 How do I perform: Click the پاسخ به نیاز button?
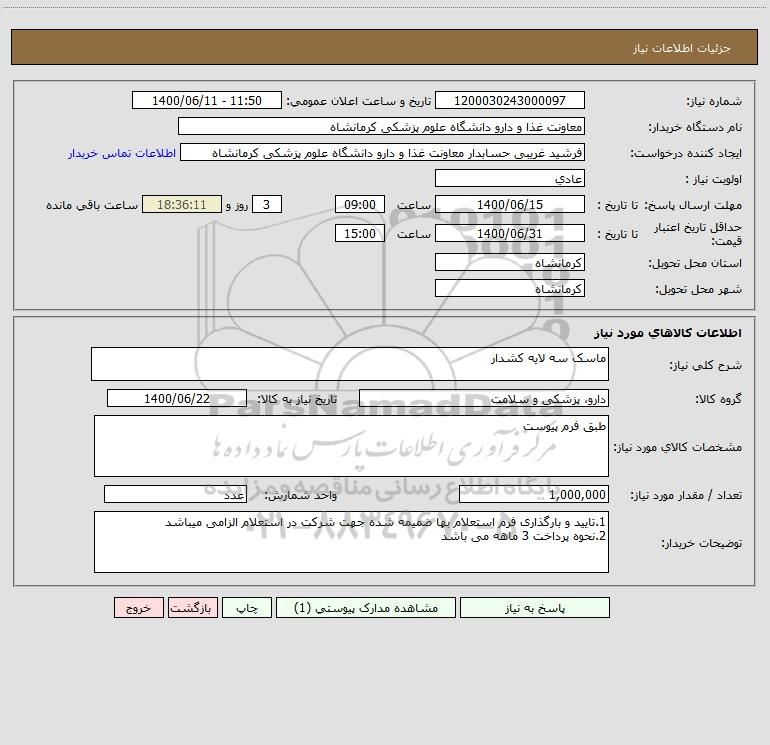(535, 607)
